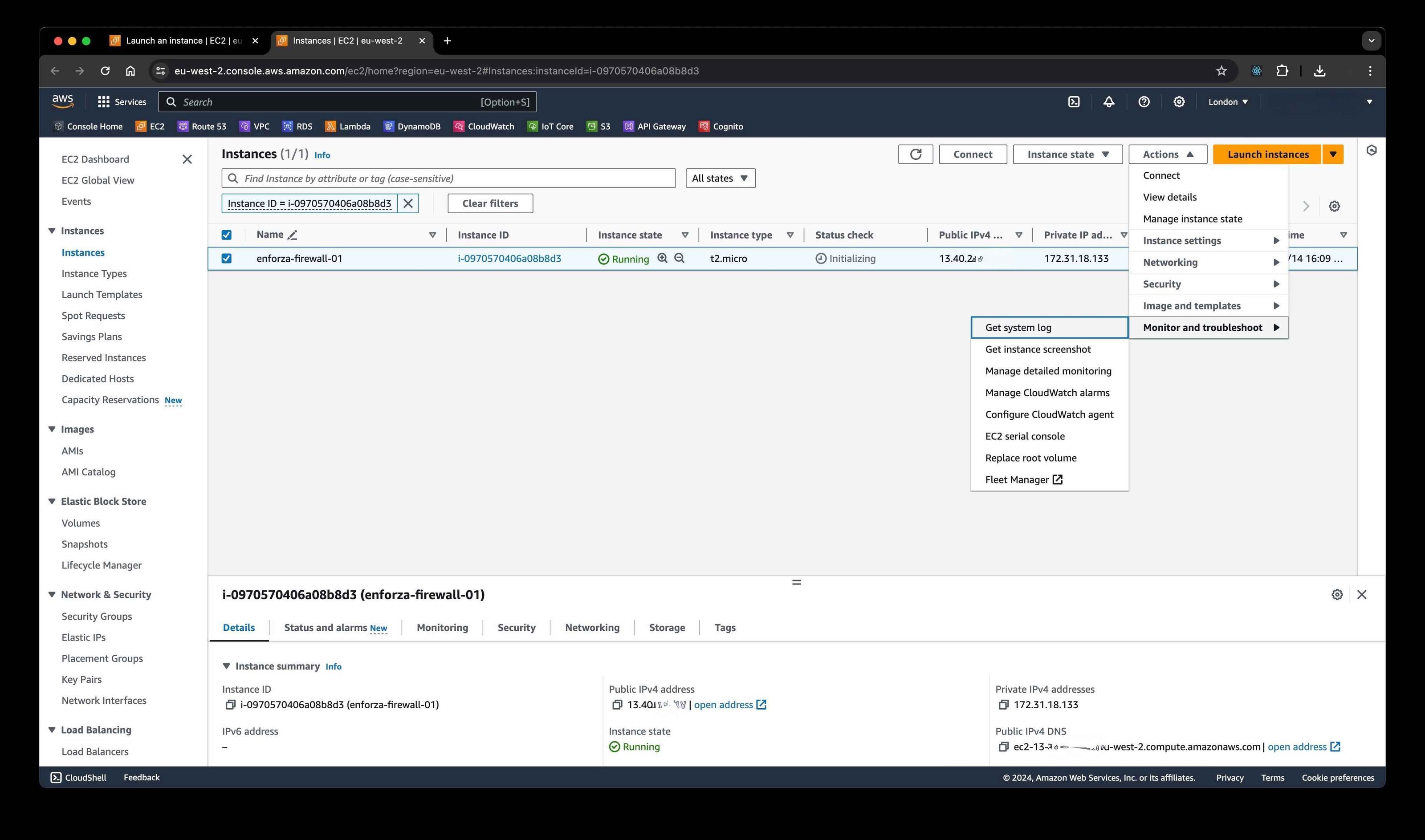This screenshot has height=840, width=1425.
Task: Close the instance details panel
Action: [1362, 594]
